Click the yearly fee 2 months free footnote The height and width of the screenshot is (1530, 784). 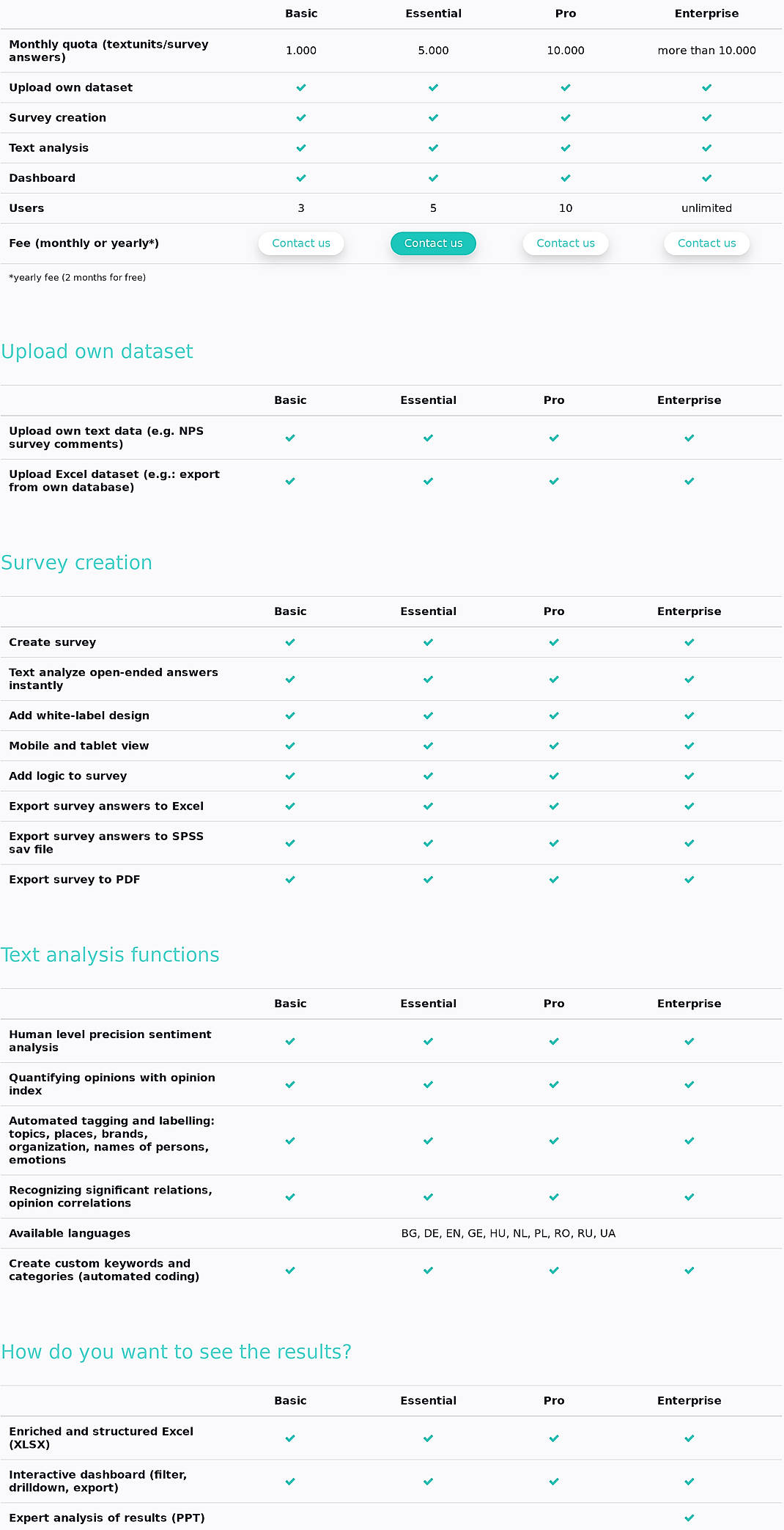[x=77, y=278]
